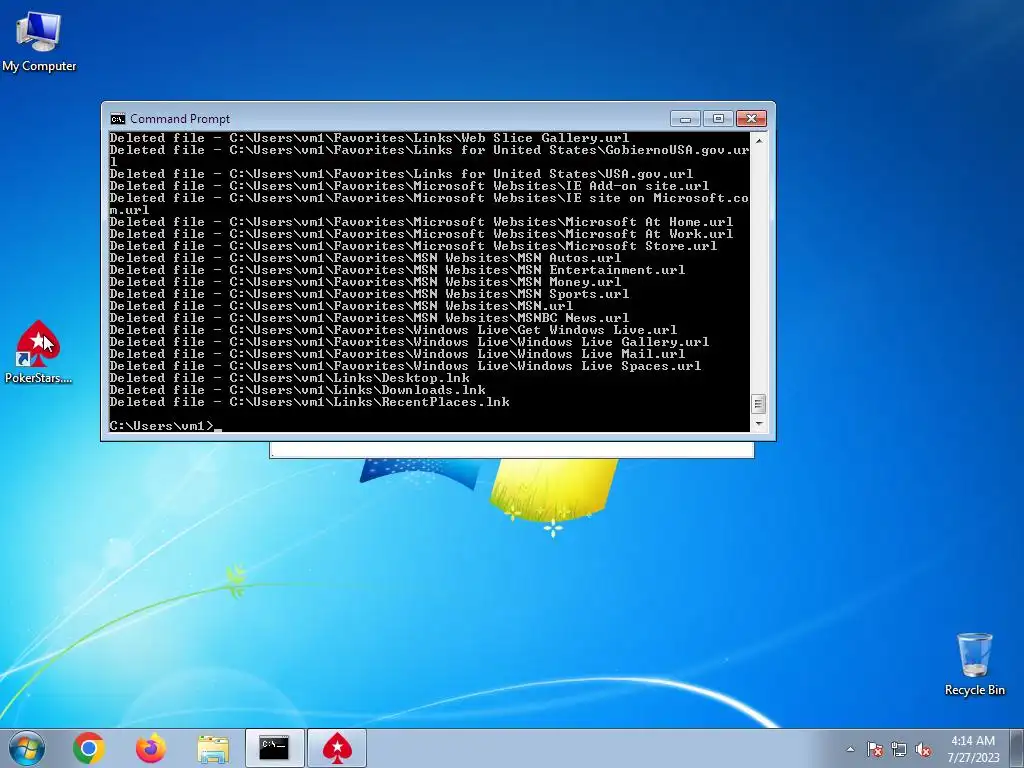Click the Command Prompt title text
Image resolution: width=1024 pixels, height=768 pixels.
click(180, 119)
